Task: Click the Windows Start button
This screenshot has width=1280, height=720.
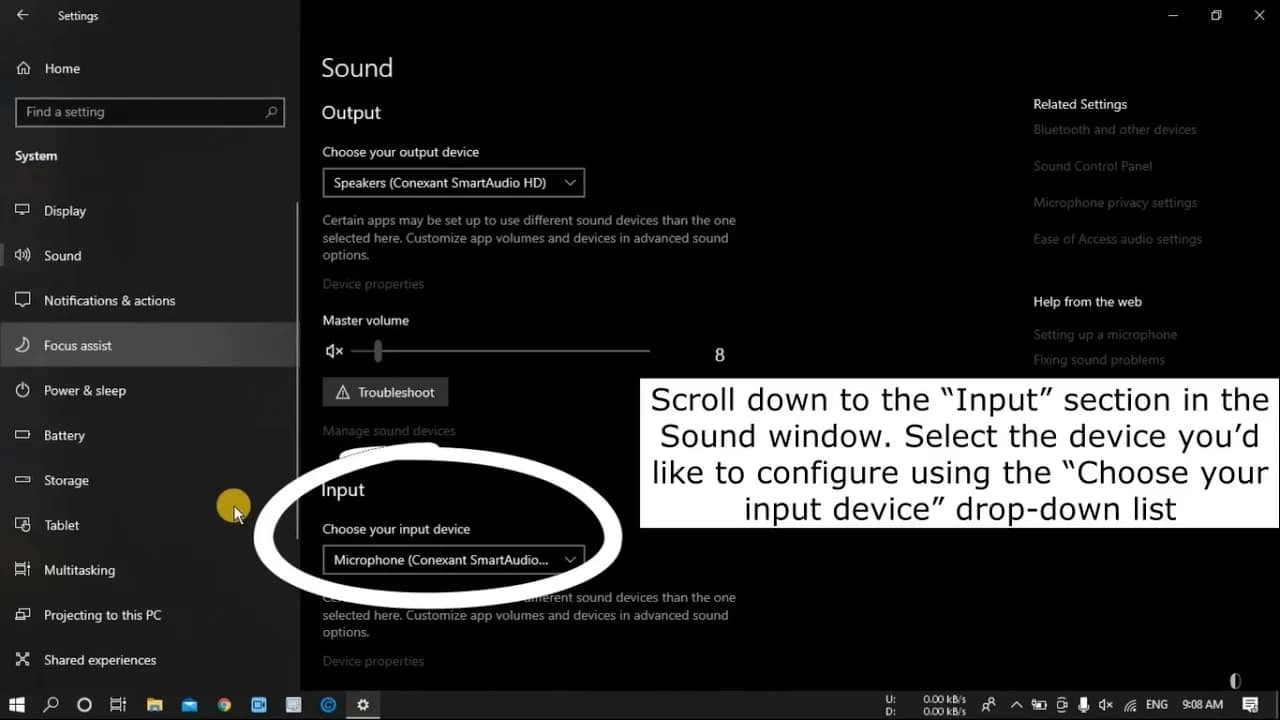Action: point(16,705)
